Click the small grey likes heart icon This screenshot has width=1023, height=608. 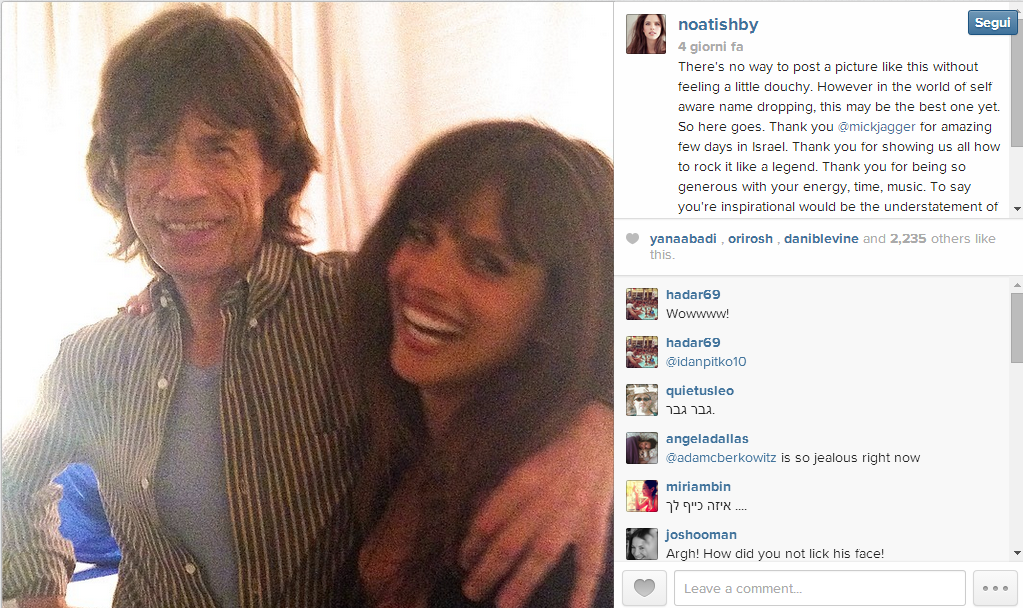click(632, 239)
